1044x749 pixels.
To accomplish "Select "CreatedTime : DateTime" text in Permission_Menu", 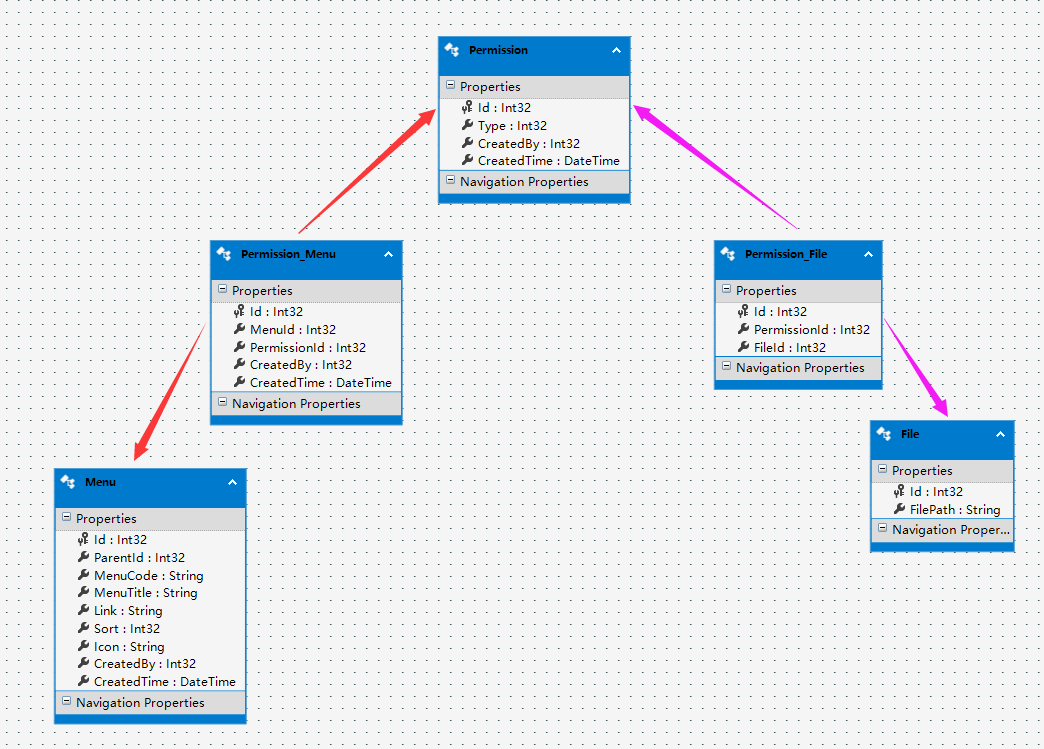I will (321, 383).
